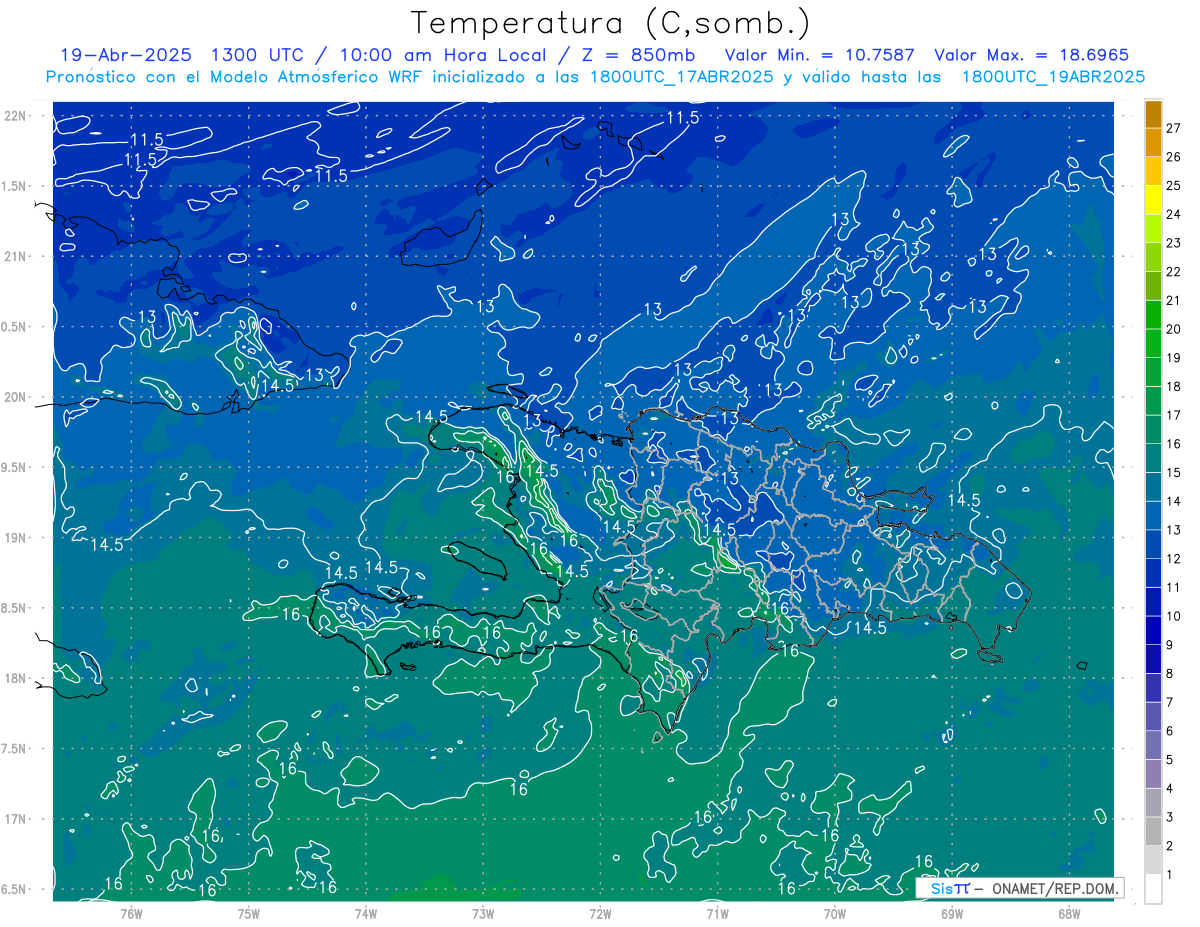Click the '75W' longitude axis label
This screenshot has height=927, width=1200.
[x=249, y=913]
